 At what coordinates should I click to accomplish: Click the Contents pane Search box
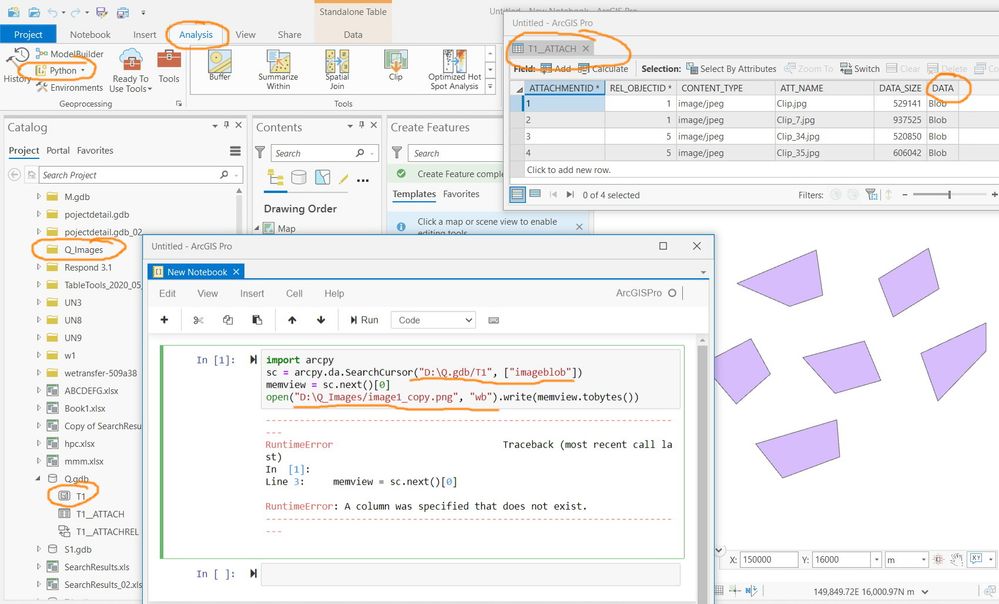(312, 153)
